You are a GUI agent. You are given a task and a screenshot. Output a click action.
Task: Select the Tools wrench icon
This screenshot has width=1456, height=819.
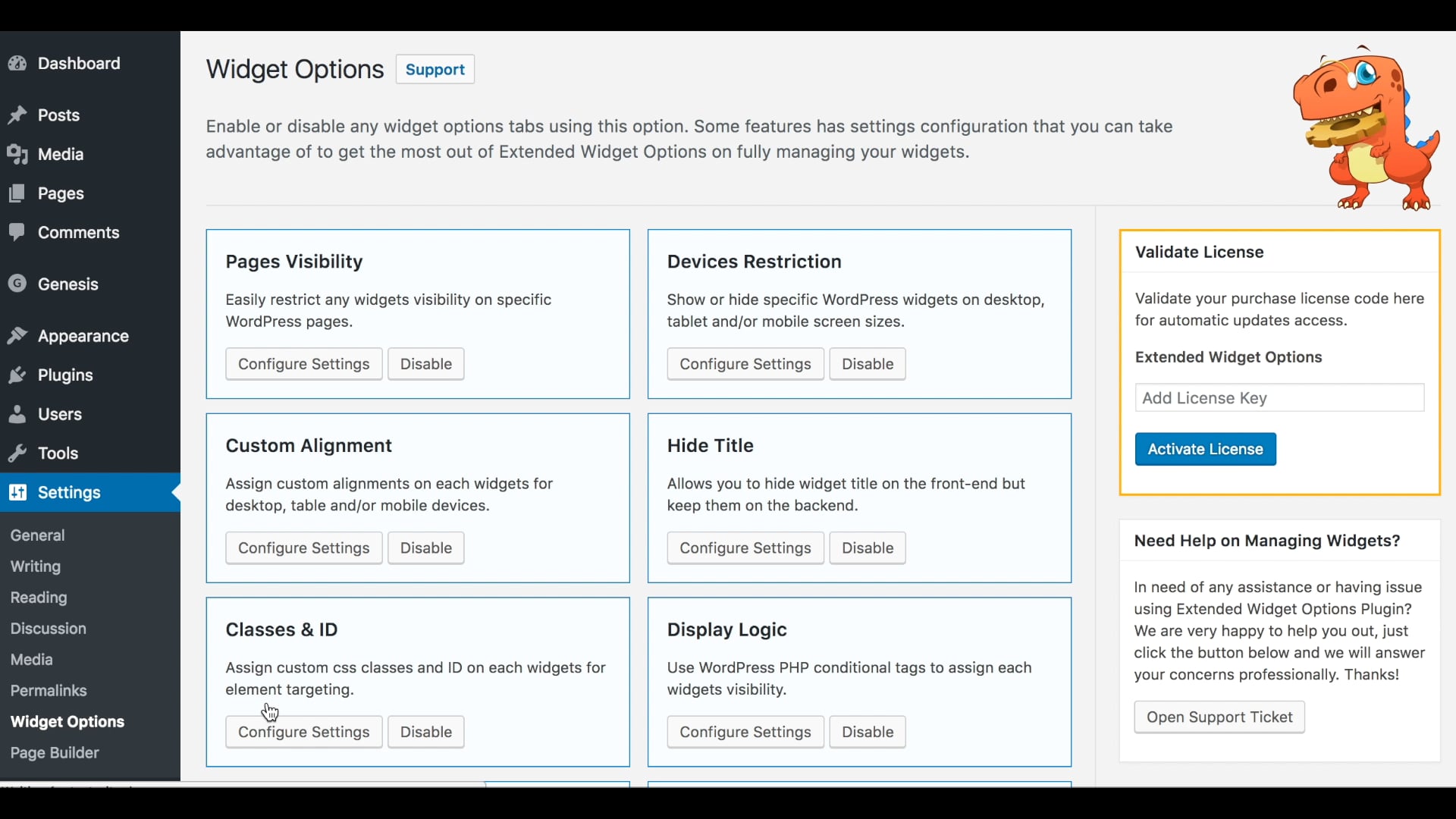tap(17, 453)
